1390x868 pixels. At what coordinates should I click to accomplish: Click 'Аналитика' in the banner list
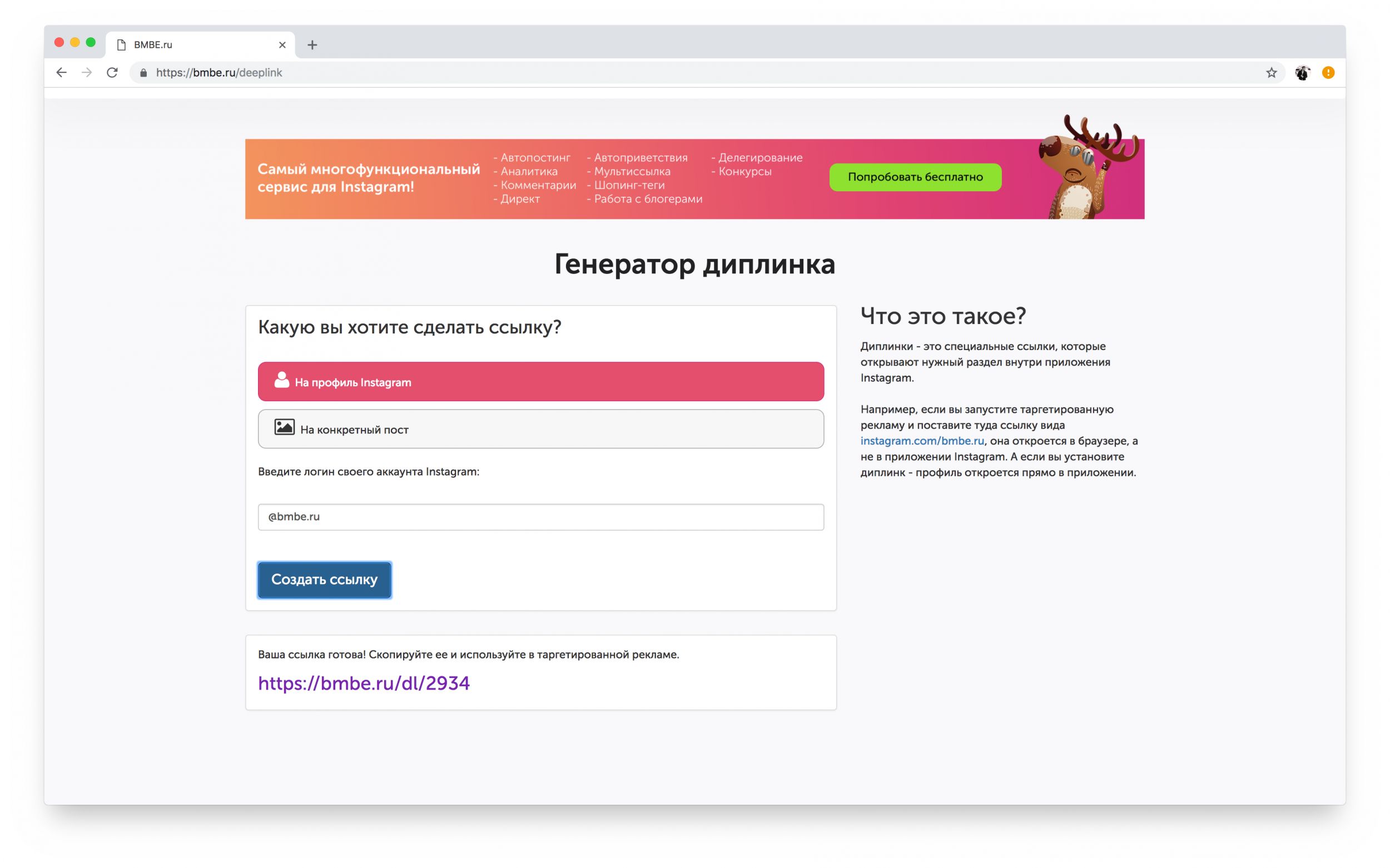coord(528,171)
